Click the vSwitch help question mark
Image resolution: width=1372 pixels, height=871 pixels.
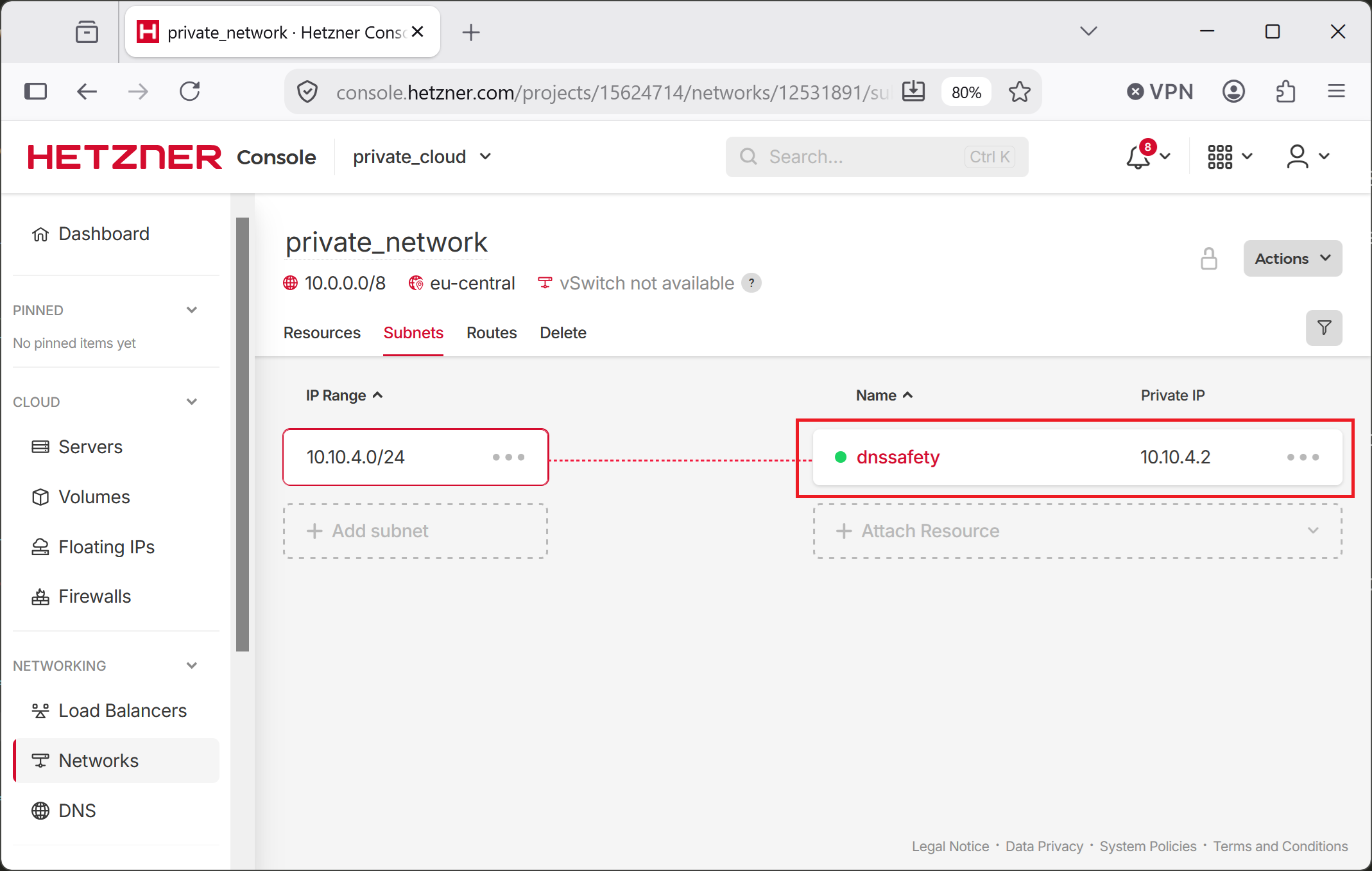click(751, 283)
